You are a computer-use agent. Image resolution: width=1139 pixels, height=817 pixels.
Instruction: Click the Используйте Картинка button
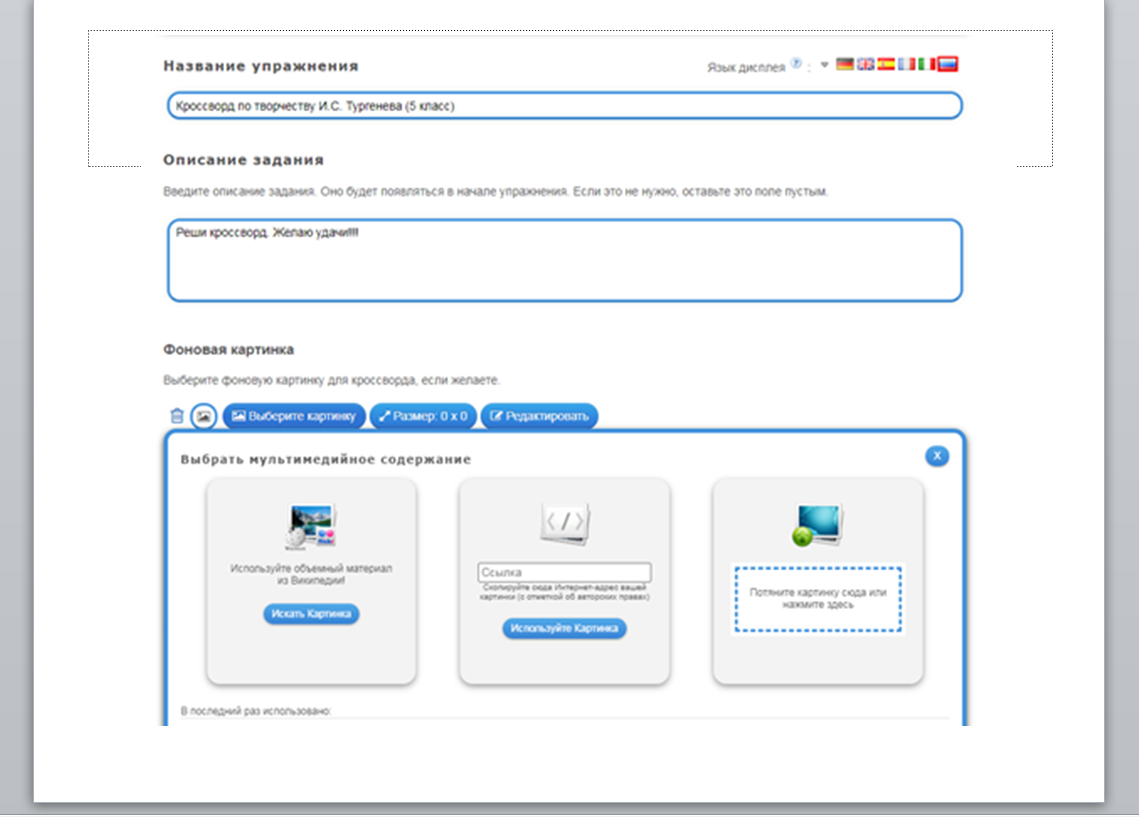[564, 628]
